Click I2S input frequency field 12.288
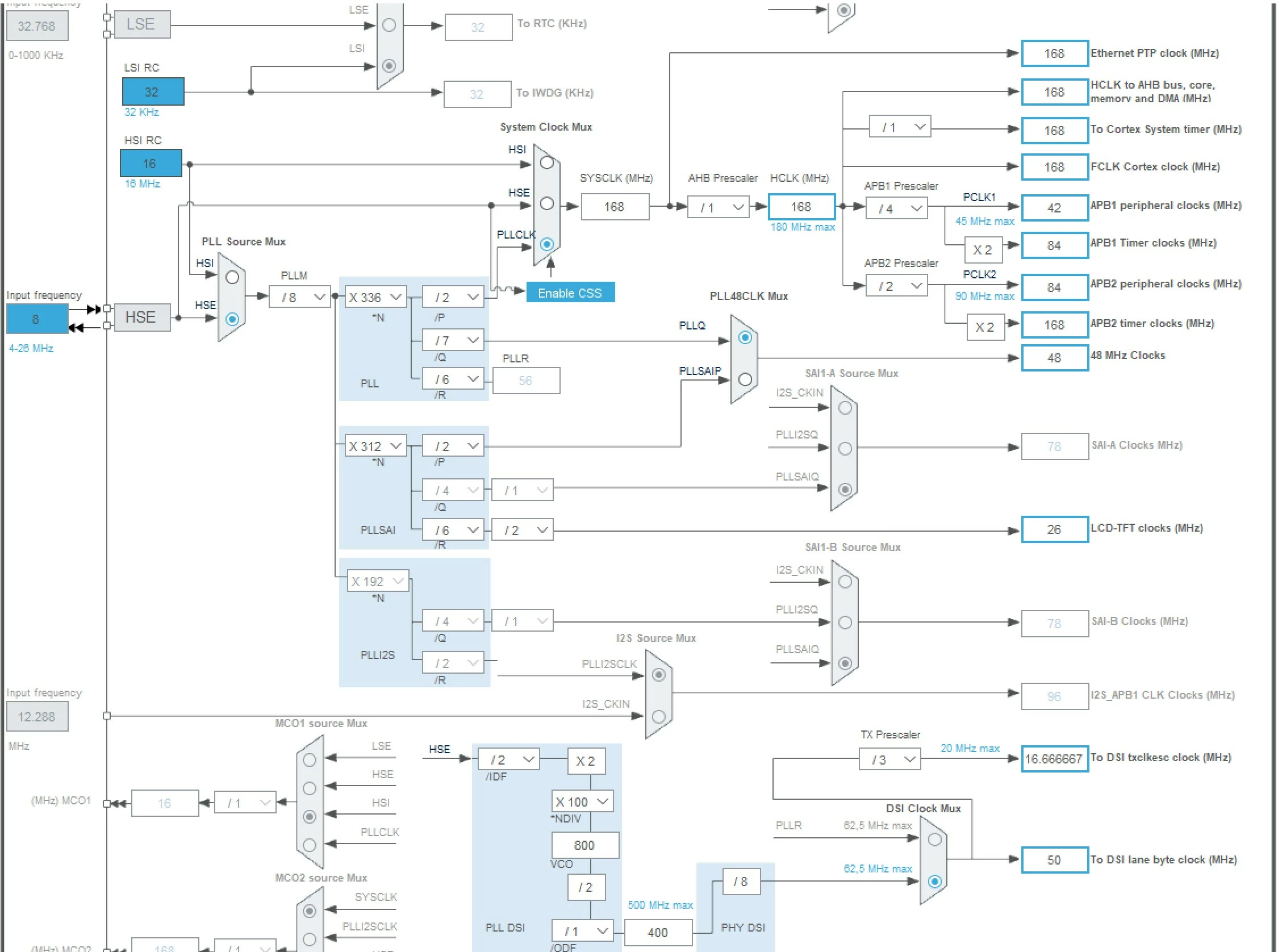1278x952 pixels. pos(37,717)
